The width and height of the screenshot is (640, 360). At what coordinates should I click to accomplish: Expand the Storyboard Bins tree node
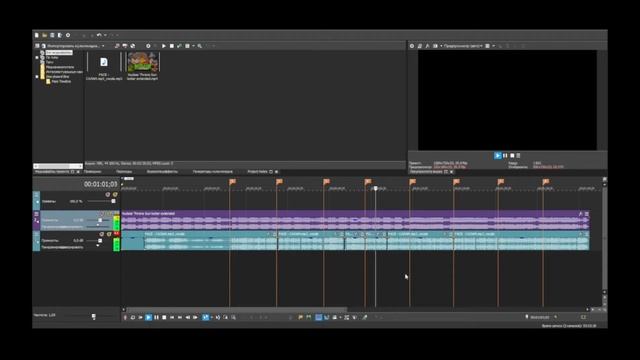(x=37, y=77)
